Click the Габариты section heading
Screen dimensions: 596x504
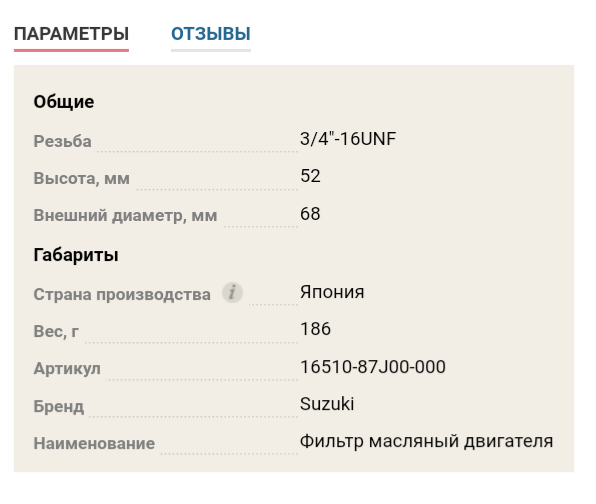click(76, 255)
